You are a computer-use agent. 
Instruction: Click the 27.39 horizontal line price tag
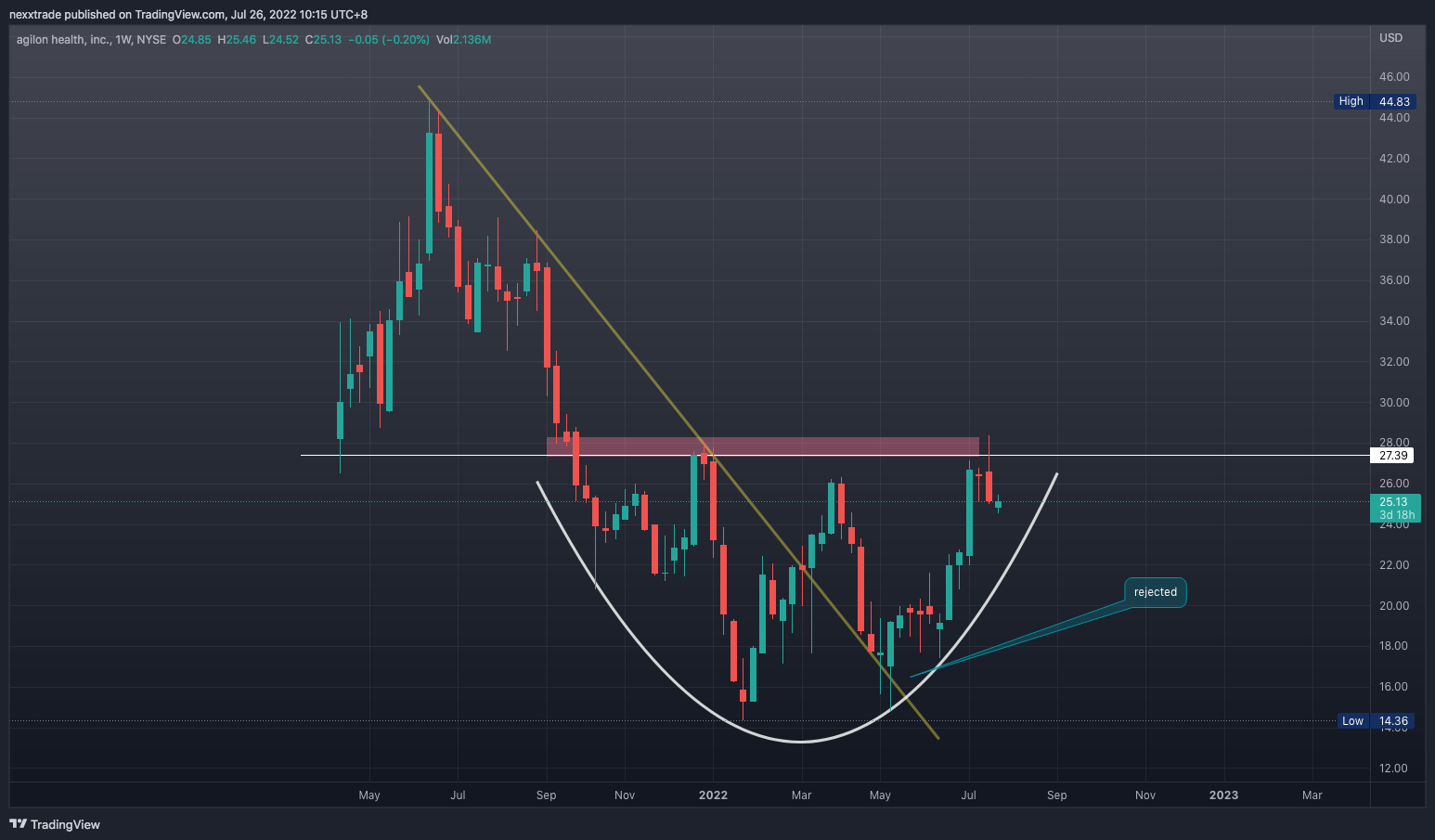(1393, 455)
